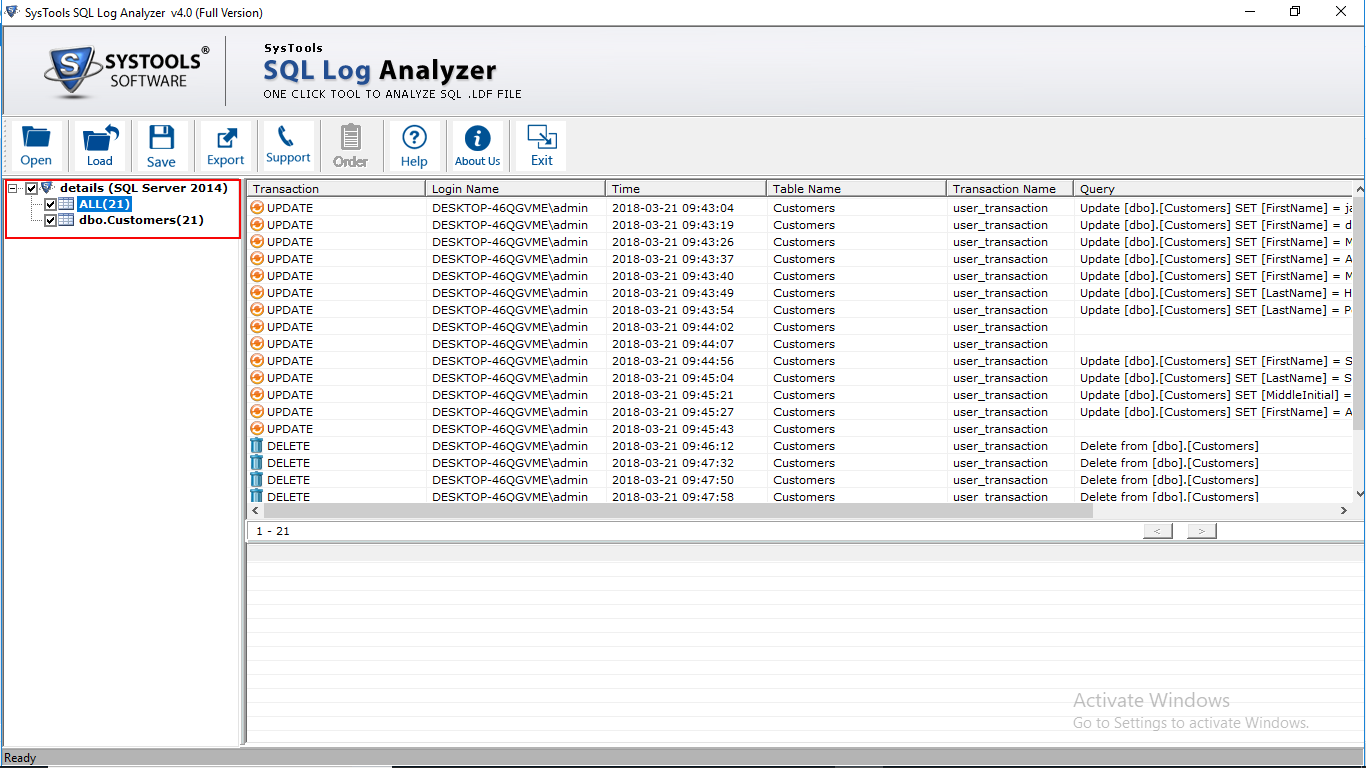Open the Support phone icon

[x=288, y=146]
